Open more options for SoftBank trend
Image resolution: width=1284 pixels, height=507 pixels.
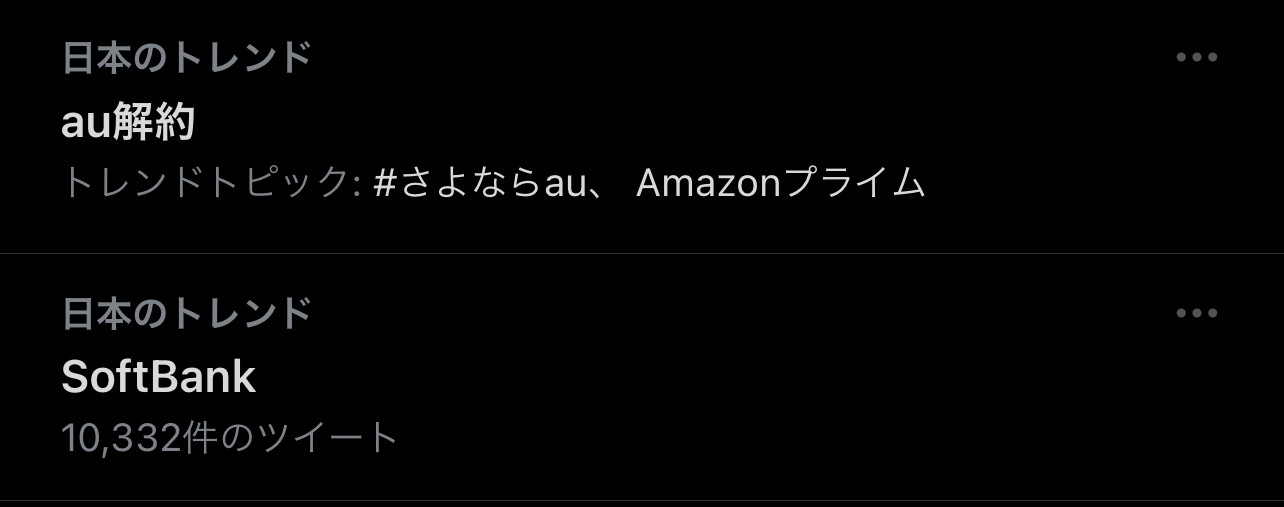tap(1196, 314)
